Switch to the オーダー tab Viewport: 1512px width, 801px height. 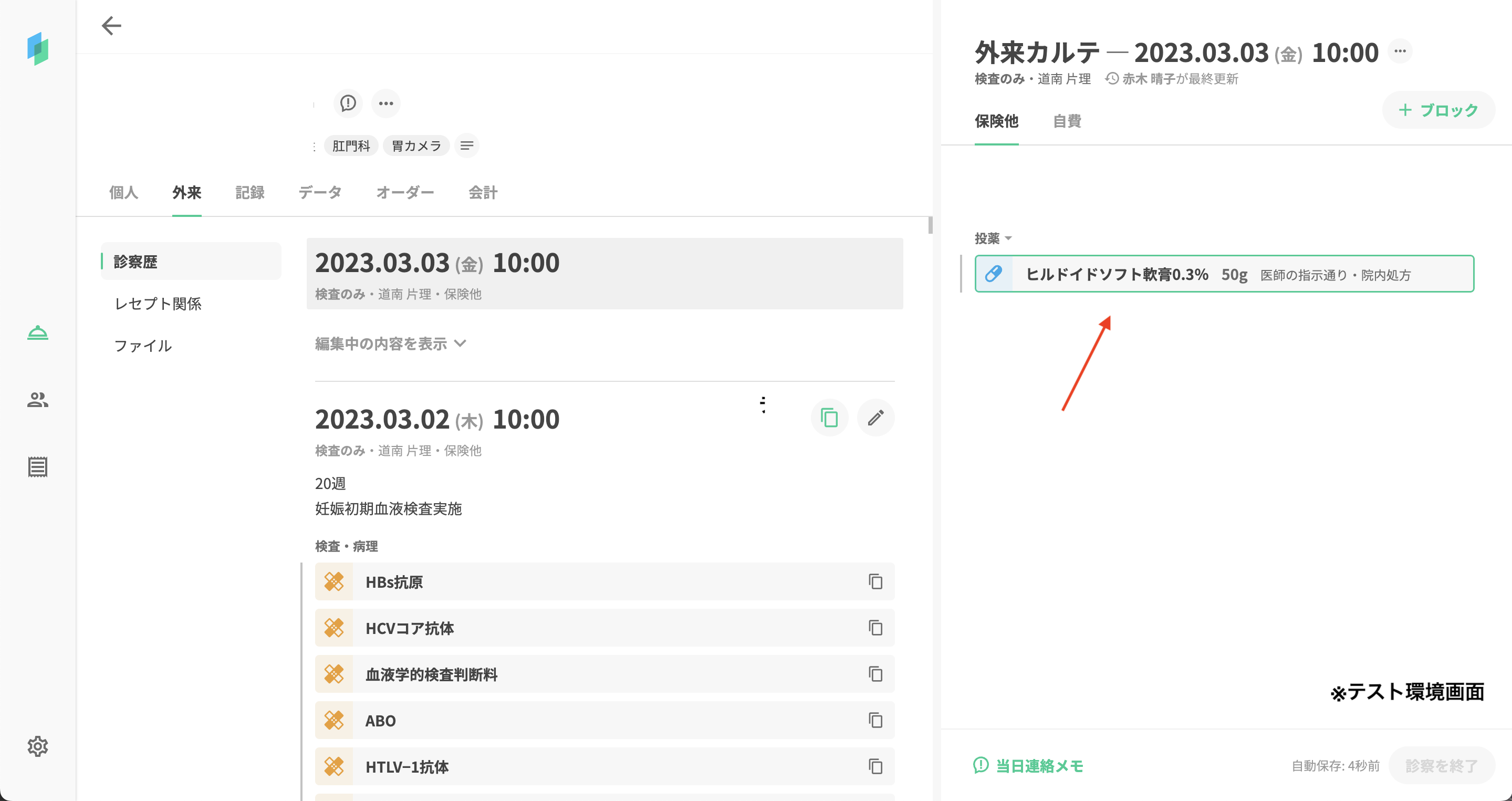click(404, 192)
